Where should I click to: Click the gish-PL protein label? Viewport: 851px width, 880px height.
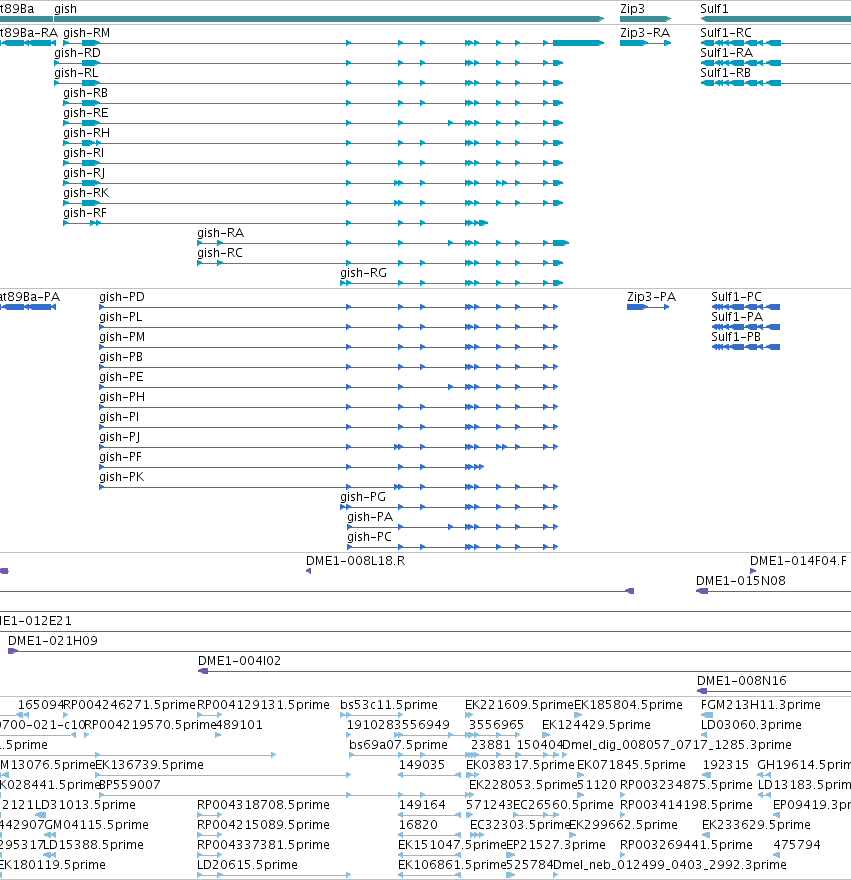coord(121,317)
